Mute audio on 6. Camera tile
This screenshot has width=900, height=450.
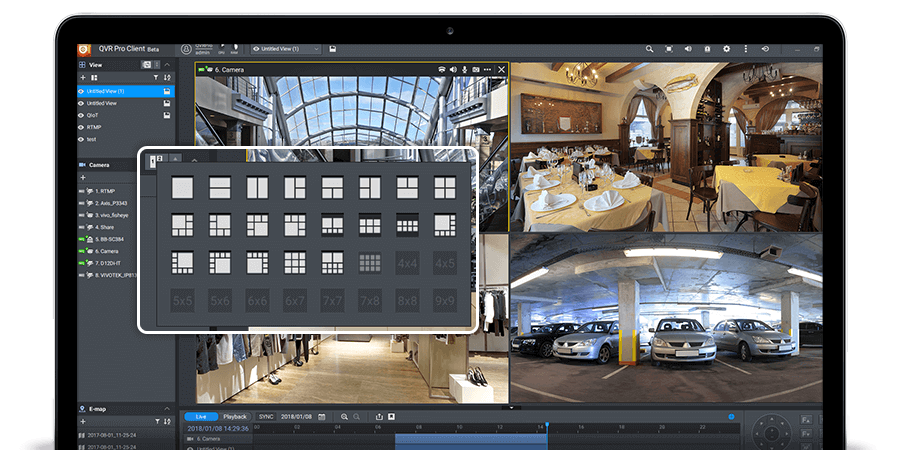pyautogui.click(x=453, y=69)
